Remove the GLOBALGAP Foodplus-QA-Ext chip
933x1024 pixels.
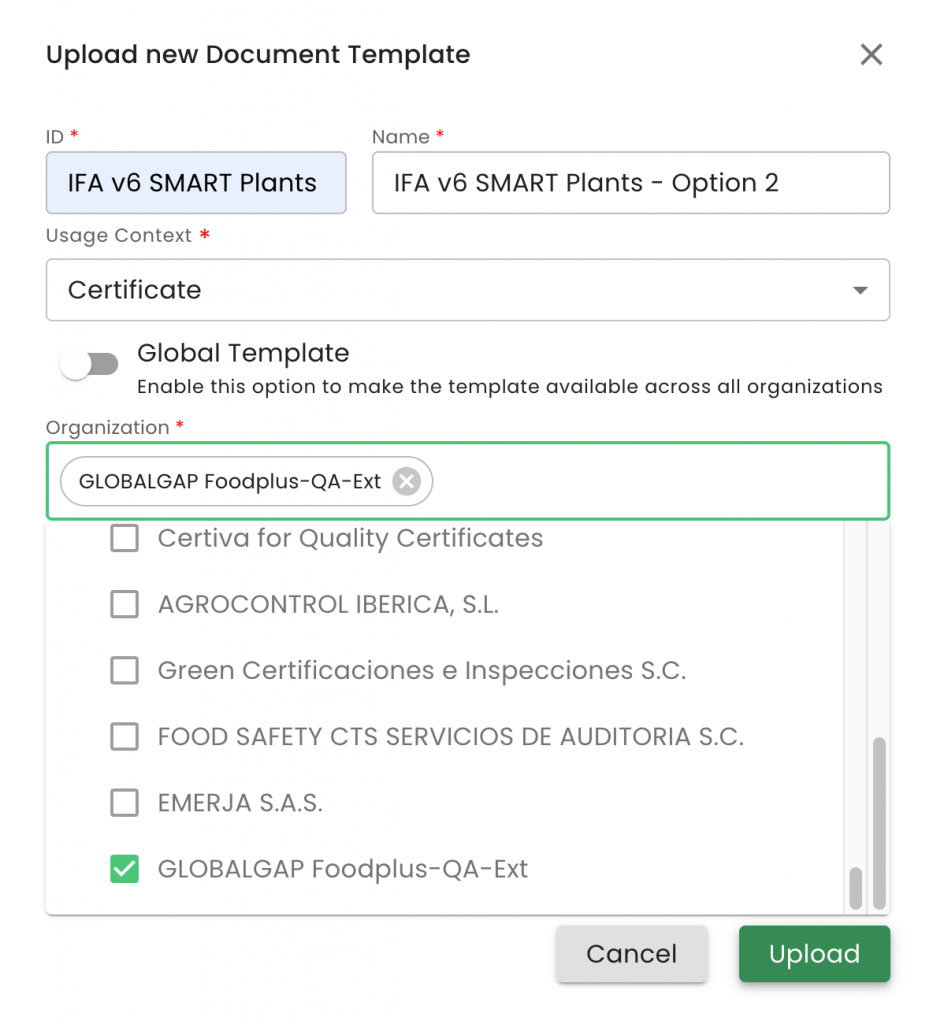[x=406, y=482]
